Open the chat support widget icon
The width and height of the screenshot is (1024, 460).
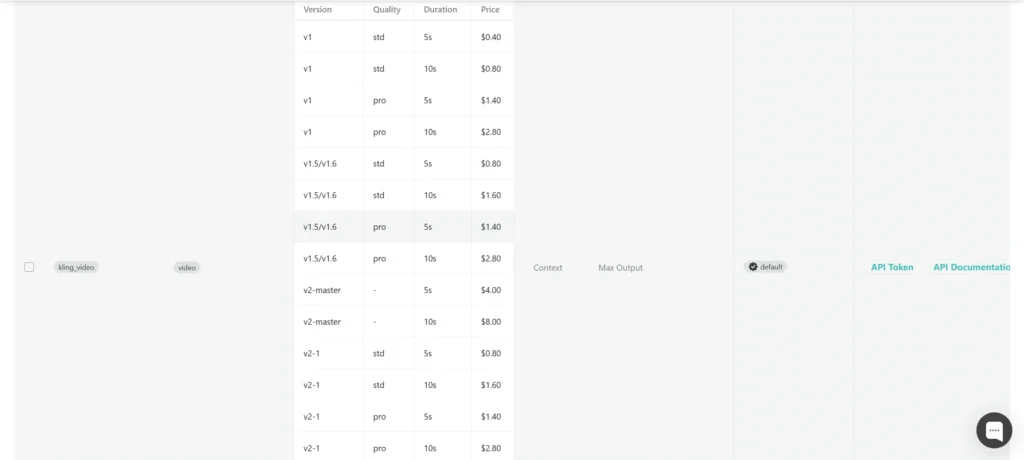click(993, 430)
